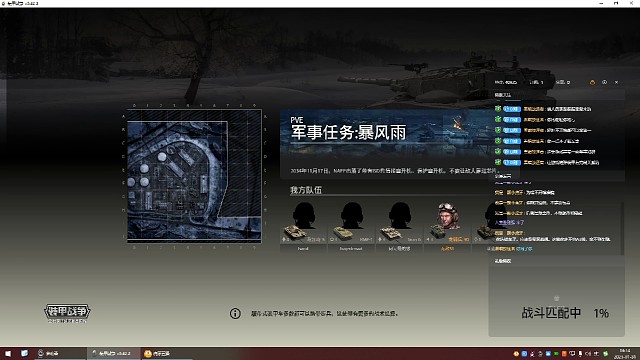
Task: Click the blue link text in lower chat
Action: pyautogui.click(x=509, y=222)
